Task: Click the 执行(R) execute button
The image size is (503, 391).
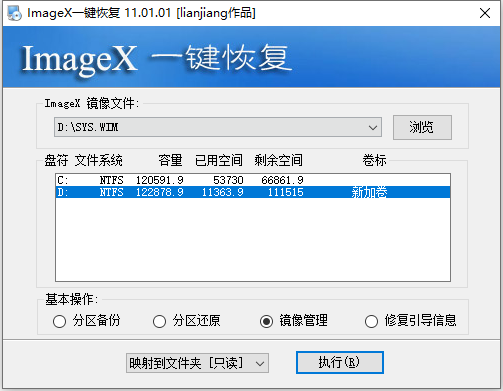Action: coord(340,362)
